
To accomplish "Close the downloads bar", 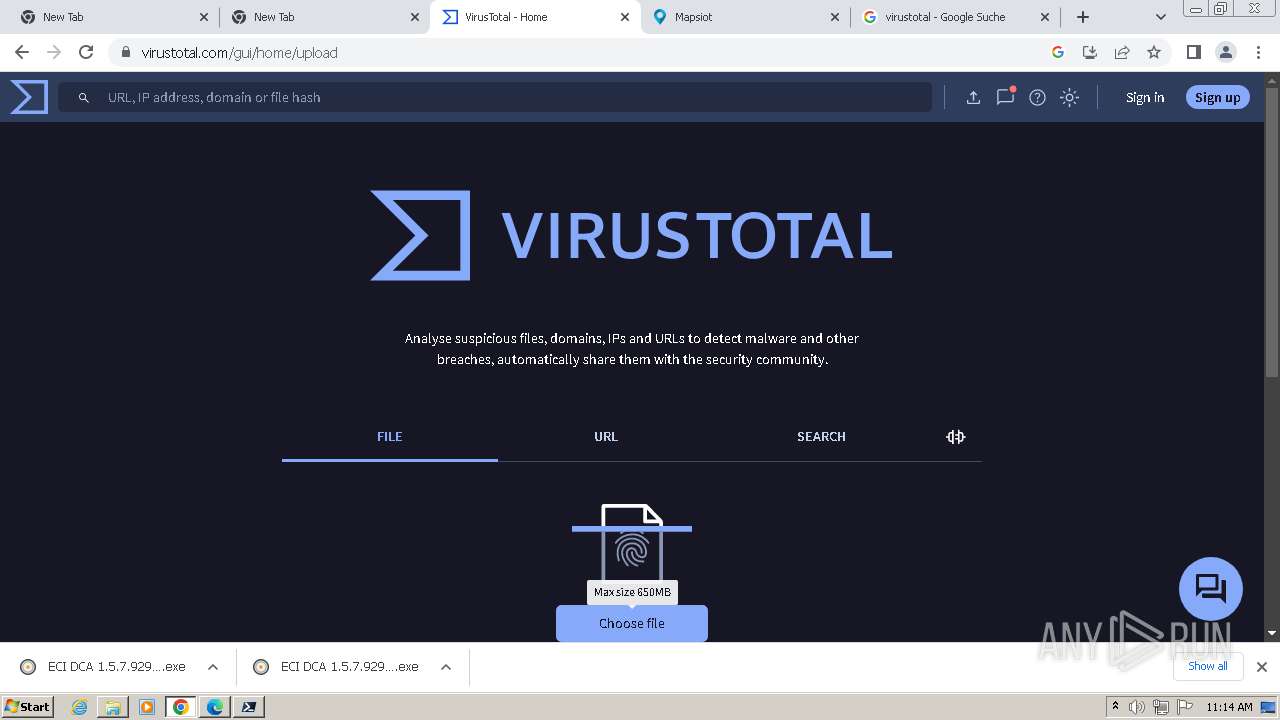I will pos(1262,666).
